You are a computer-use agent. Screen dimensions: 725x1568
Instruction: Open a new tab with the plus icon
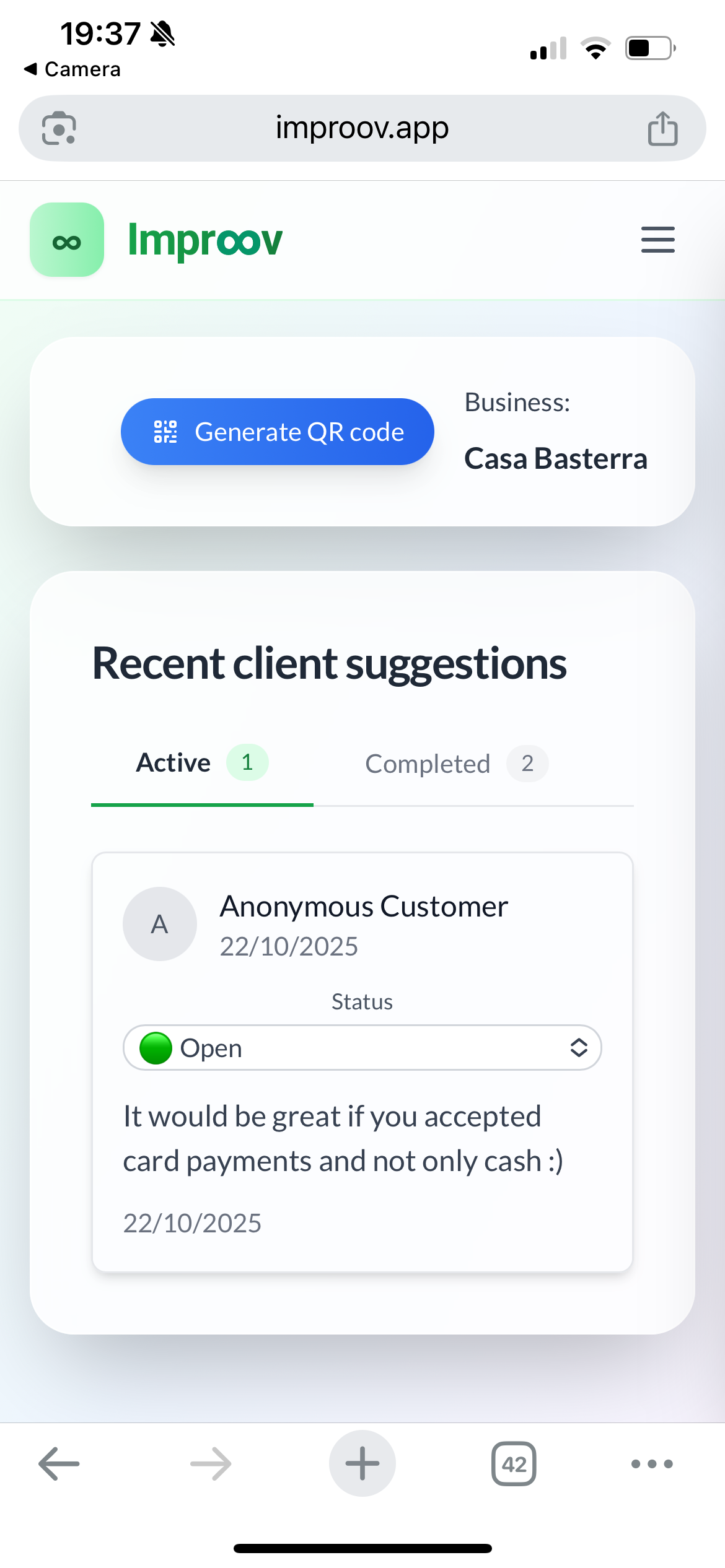(x=362, y=1463)
